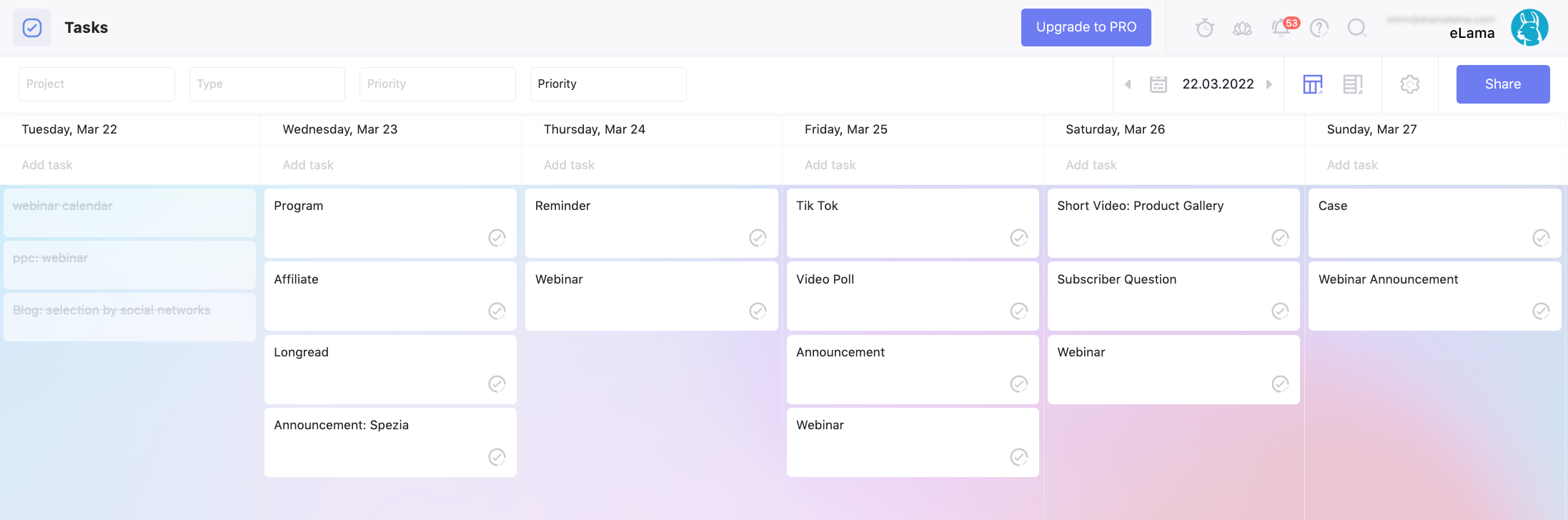Go to the previous date arrow

(x=1128, y=84)
